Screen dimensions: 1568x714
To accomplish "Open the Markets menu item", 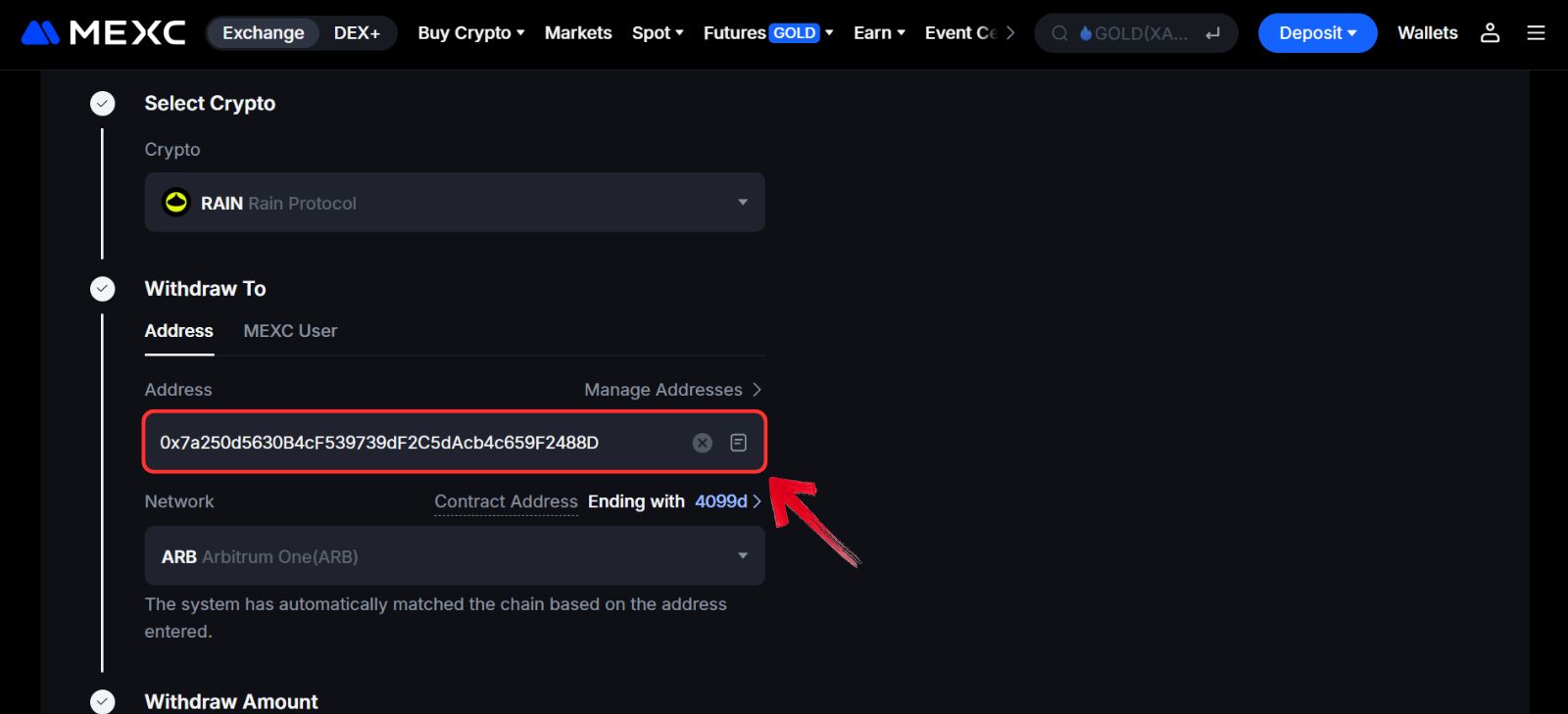I will click(578, 33).
